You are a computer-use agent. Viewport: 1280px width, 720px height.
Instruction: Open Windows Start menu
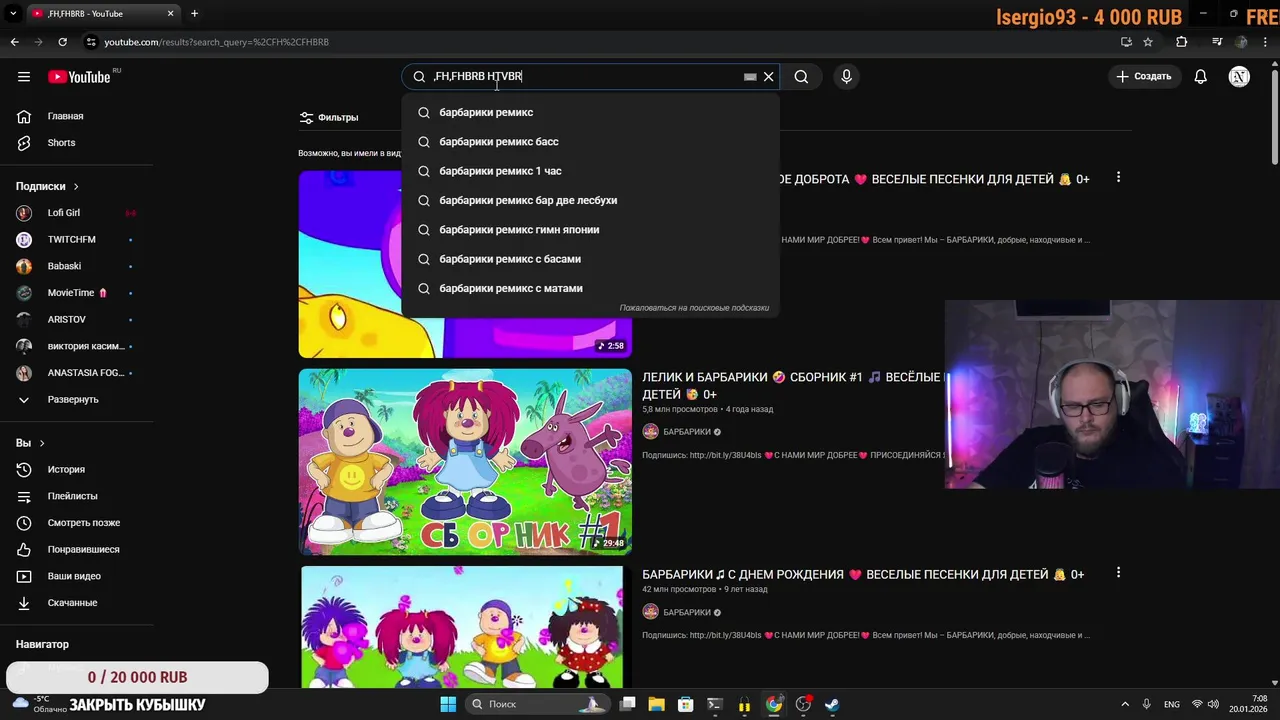(448, 704)
